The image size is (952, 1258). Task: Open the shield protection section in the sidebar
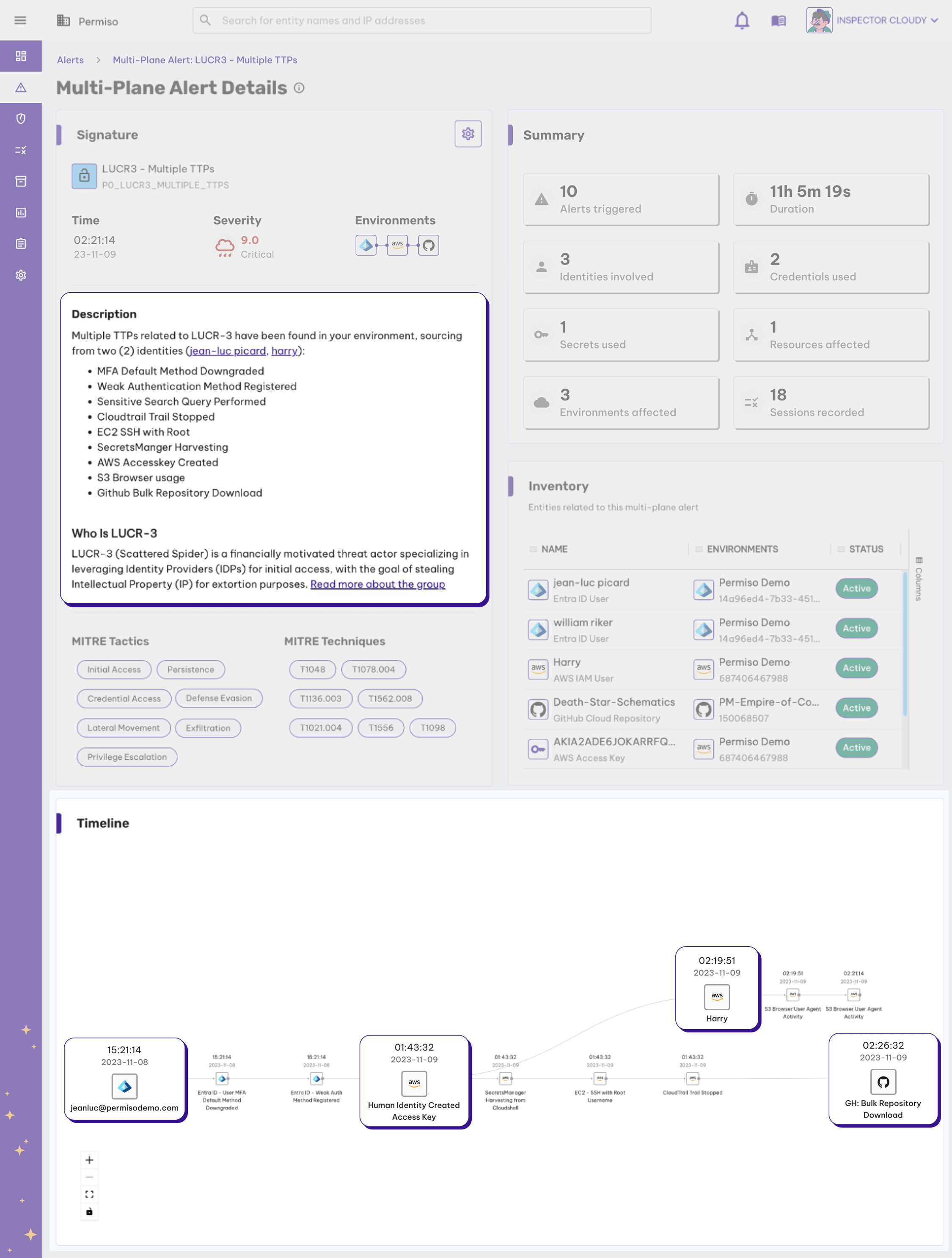click(x=20, y=119)
